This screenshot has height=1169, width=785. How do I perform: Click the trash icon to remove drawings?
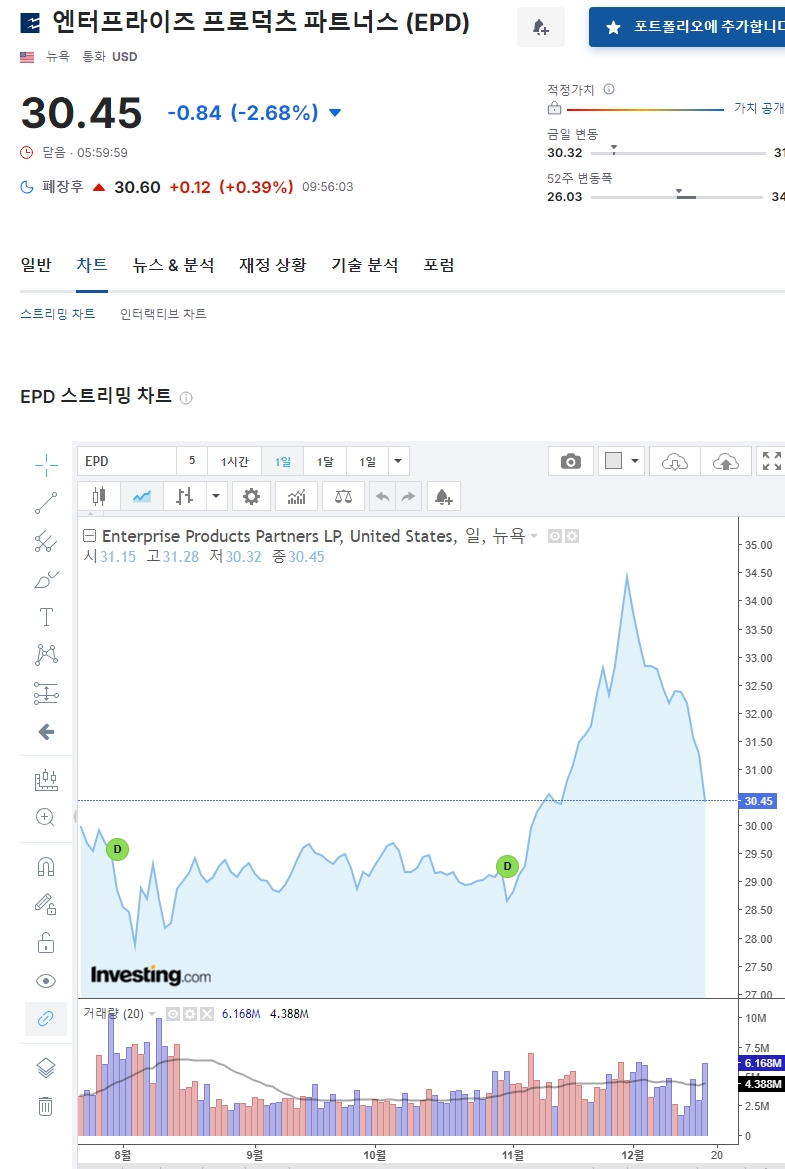tap(46, 1106)
